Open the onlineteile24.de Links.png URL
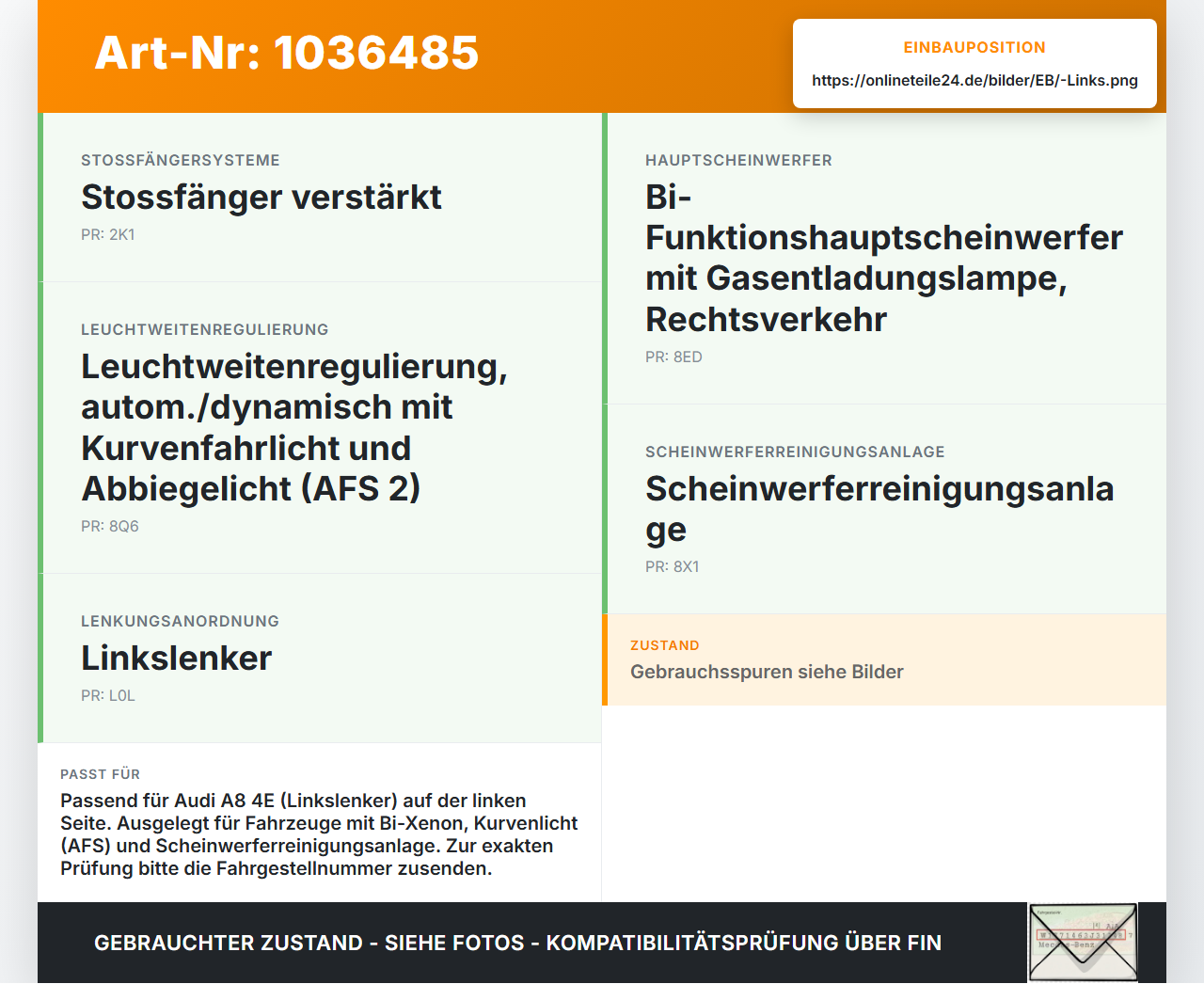1204x984 pixels. (974, 81)
